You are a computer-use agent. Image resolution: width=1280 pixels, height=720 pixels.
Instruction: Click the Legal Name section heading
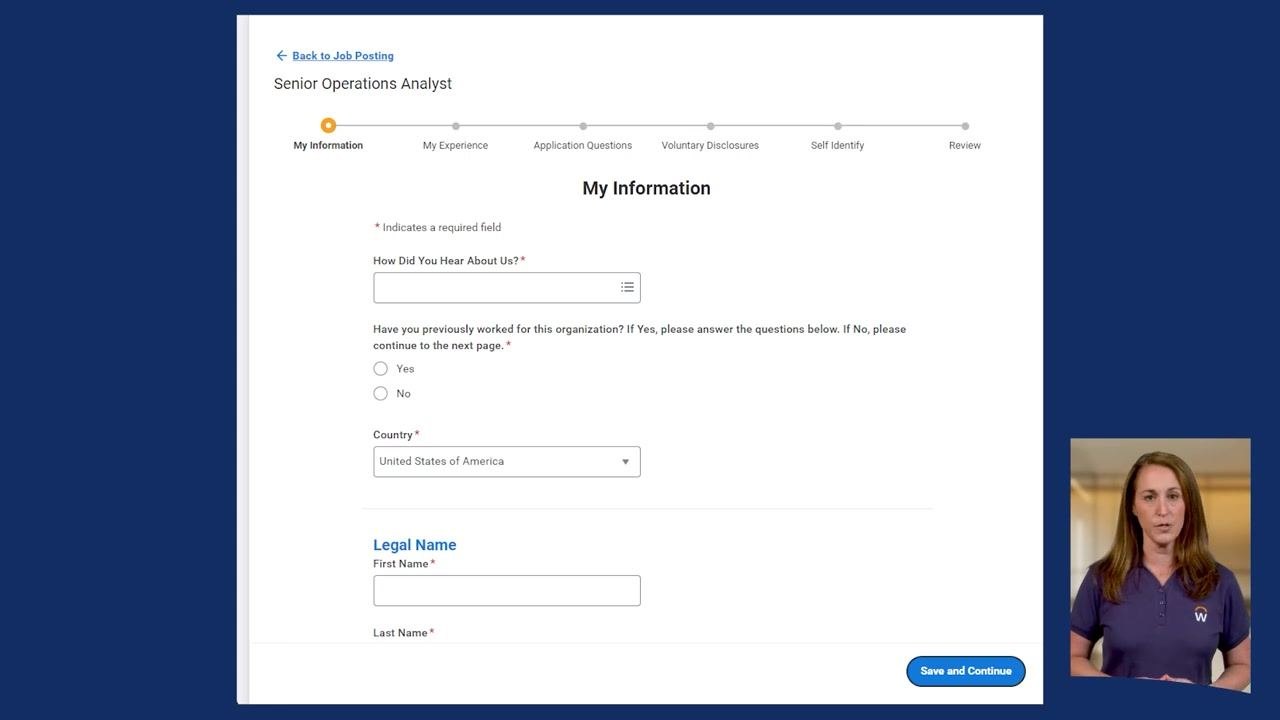pos(415,545)
